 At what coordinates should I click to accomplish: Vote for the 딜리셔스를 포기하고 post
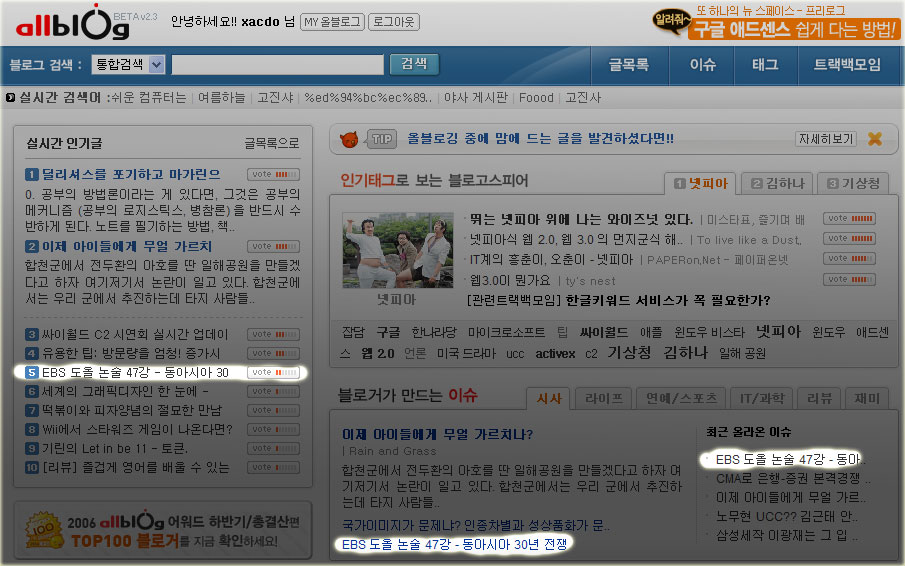274,174
